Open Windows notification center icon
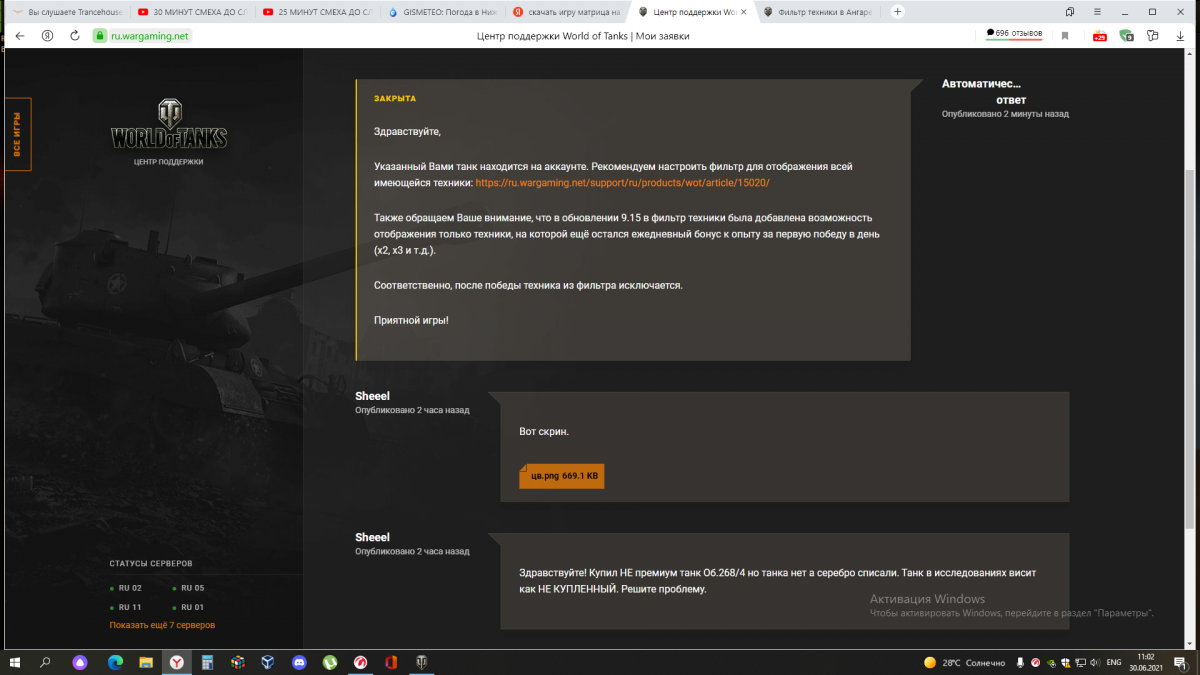 click(x=1180, y=662)
